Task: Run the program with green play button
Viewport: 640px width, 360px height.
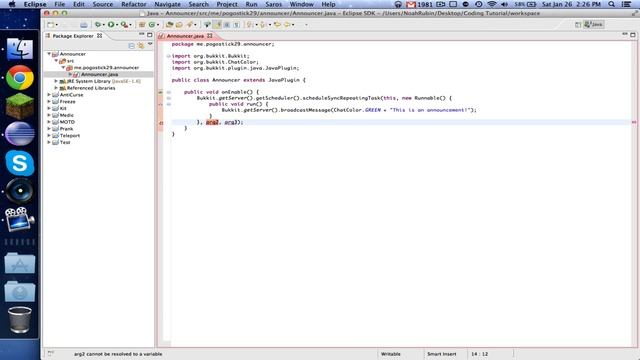Action: point(111,25)
